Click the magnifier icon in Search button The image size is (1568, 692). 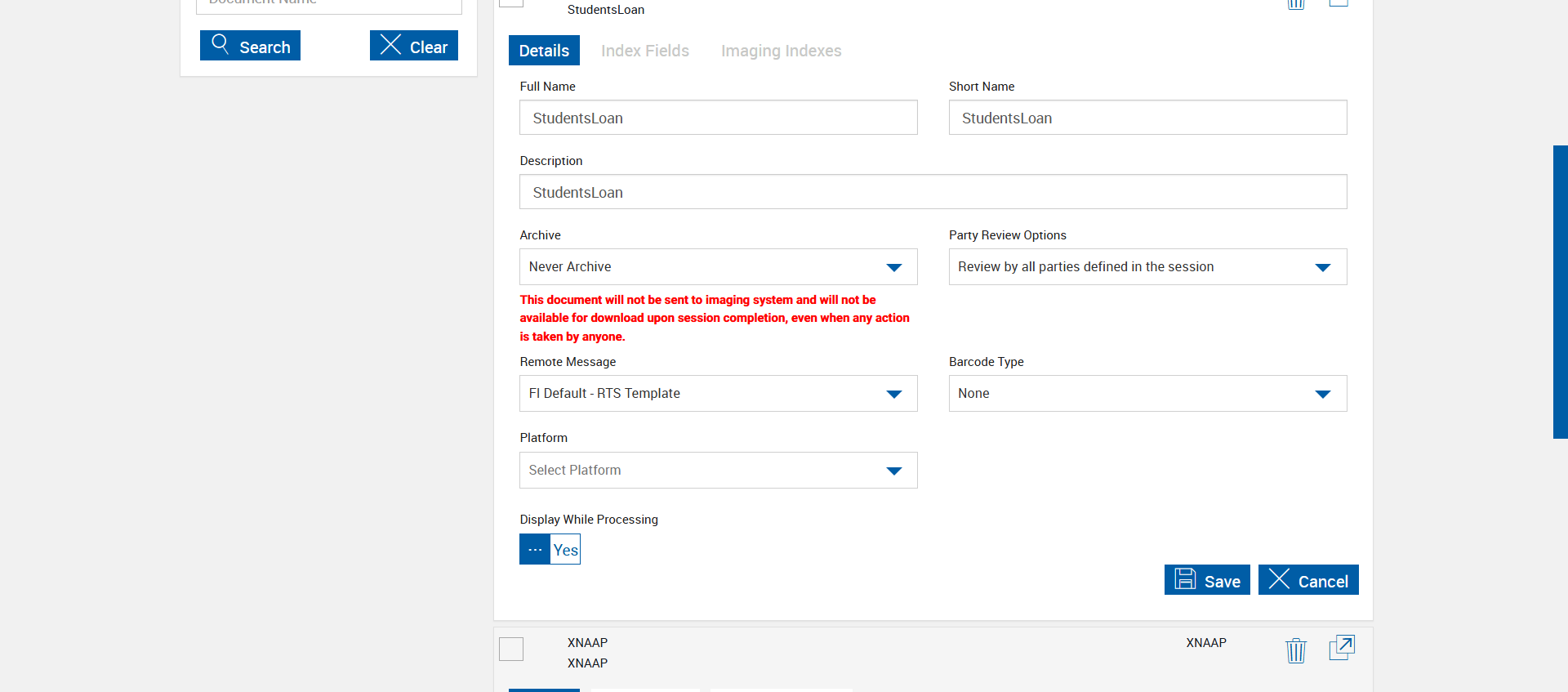click(220, 44)
